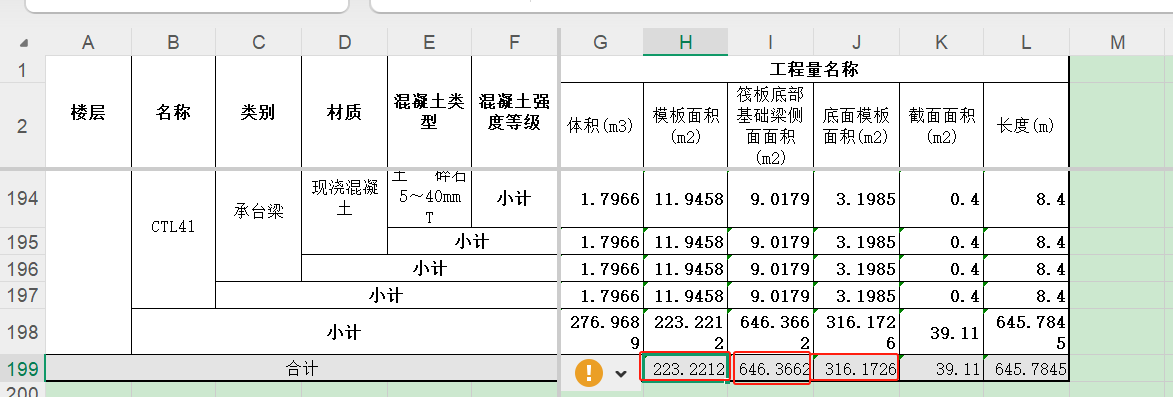The height and width of the screenshot is (397, 1173).
Task: Click the 合计 total row label
Action: pyautogui.click(x=302, y=368)
